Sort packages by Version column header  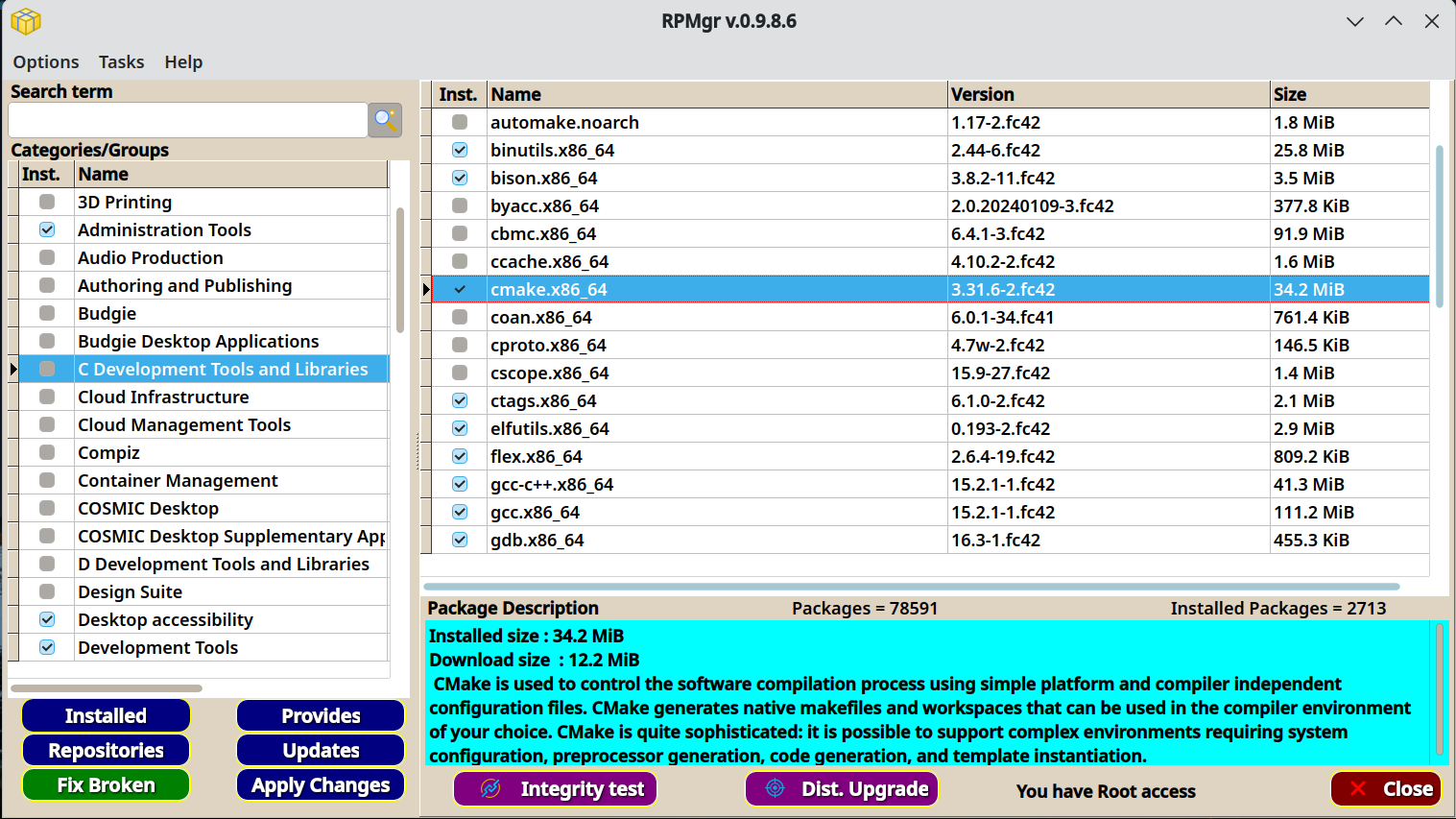coord(1109,94)
